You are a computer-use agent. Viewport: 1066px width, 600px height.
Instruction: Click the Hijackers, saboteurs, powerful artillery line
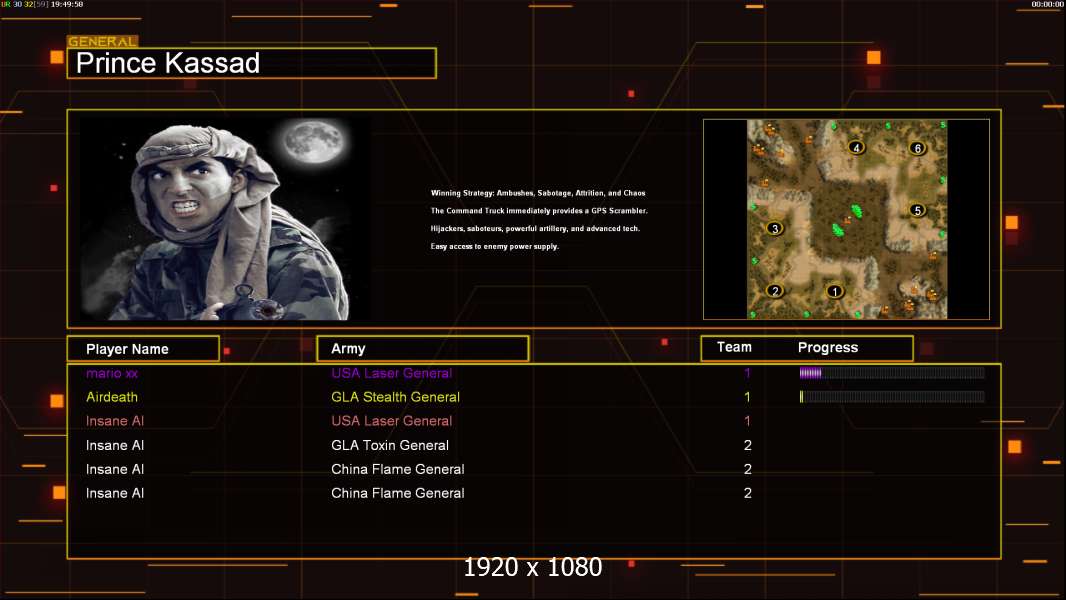click(535, 228)
